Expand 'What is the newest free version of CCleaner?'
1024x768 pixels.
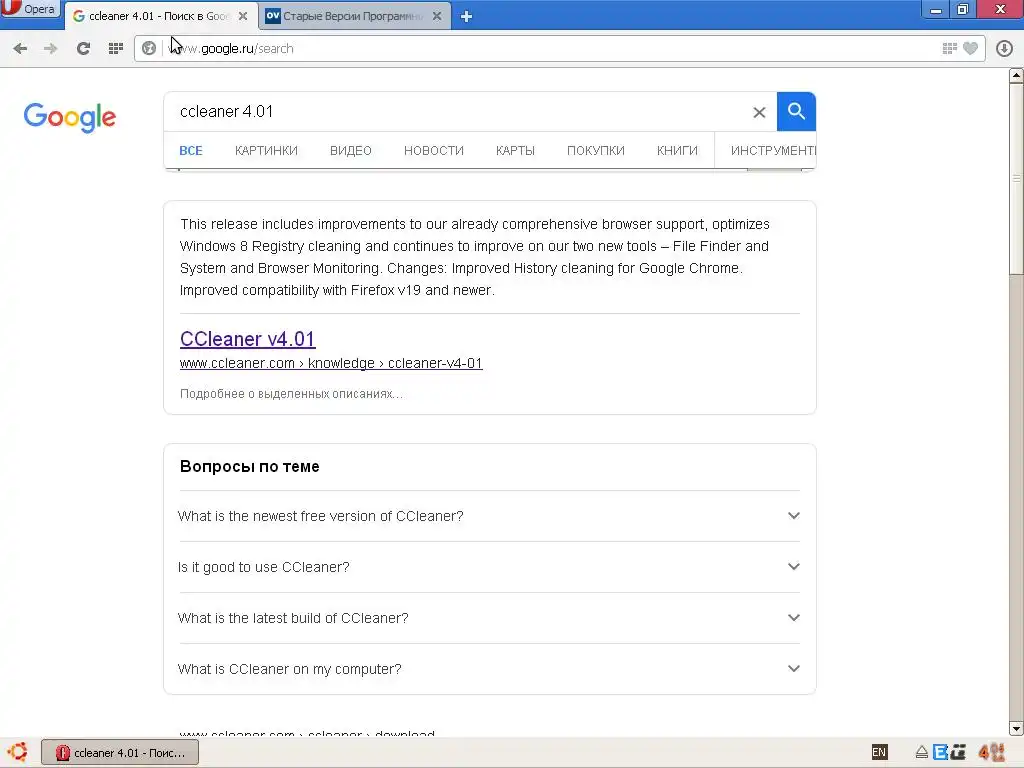pos(489,516)
